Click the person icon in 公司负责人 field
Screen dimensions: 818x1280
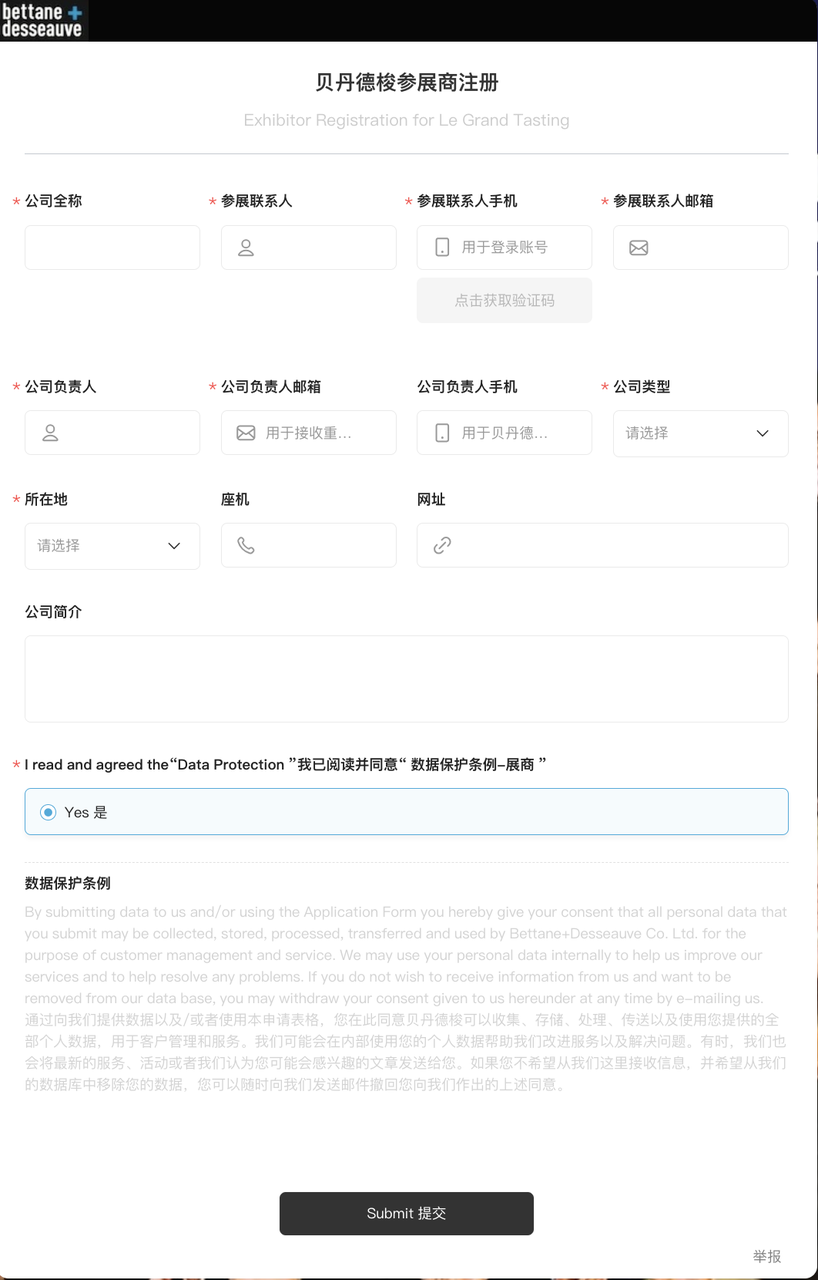pos(50,433)
